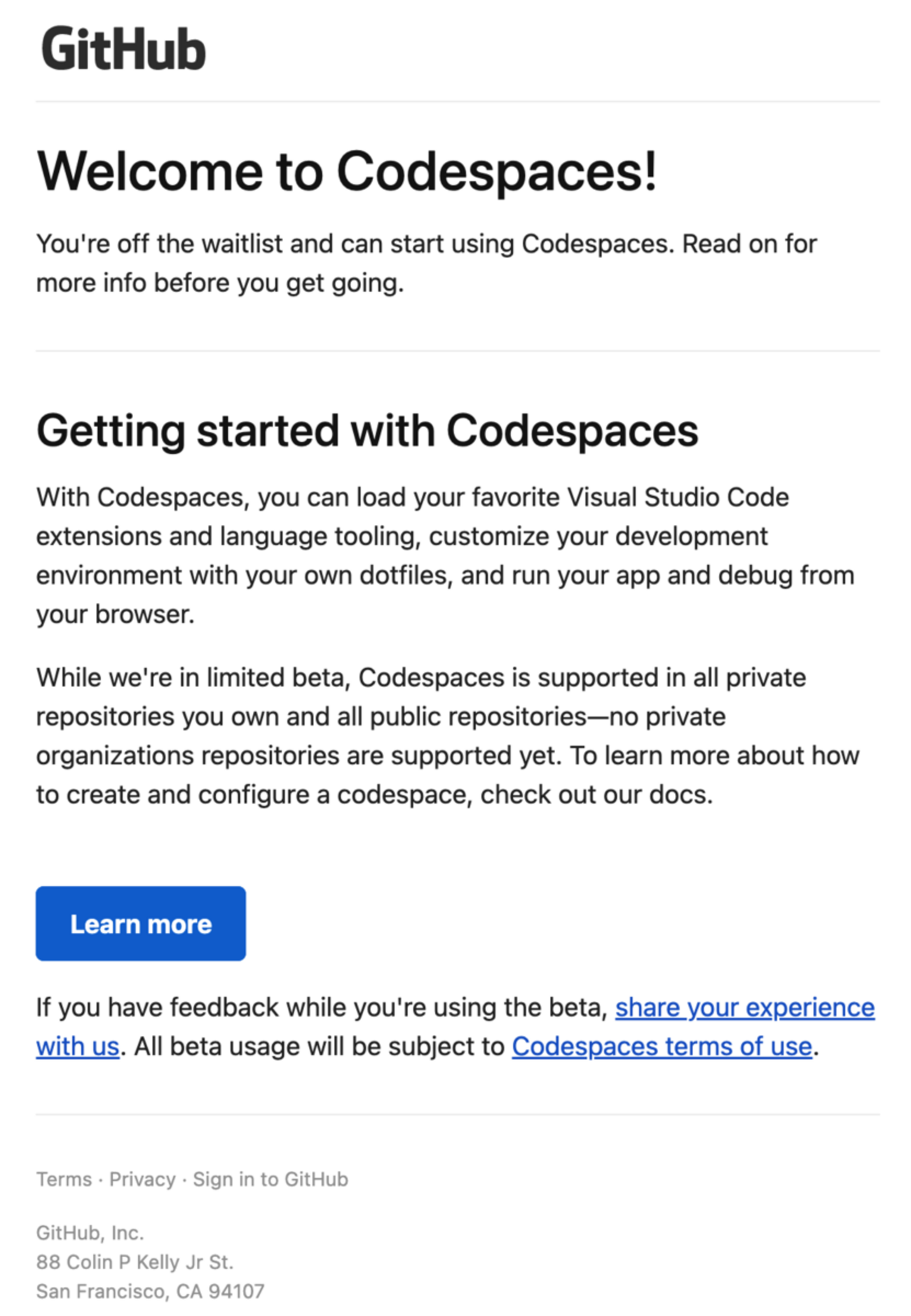Click the "check out our docs" phrase
The width and height of the screenshot is (911, 1316).
pos(596,794)
